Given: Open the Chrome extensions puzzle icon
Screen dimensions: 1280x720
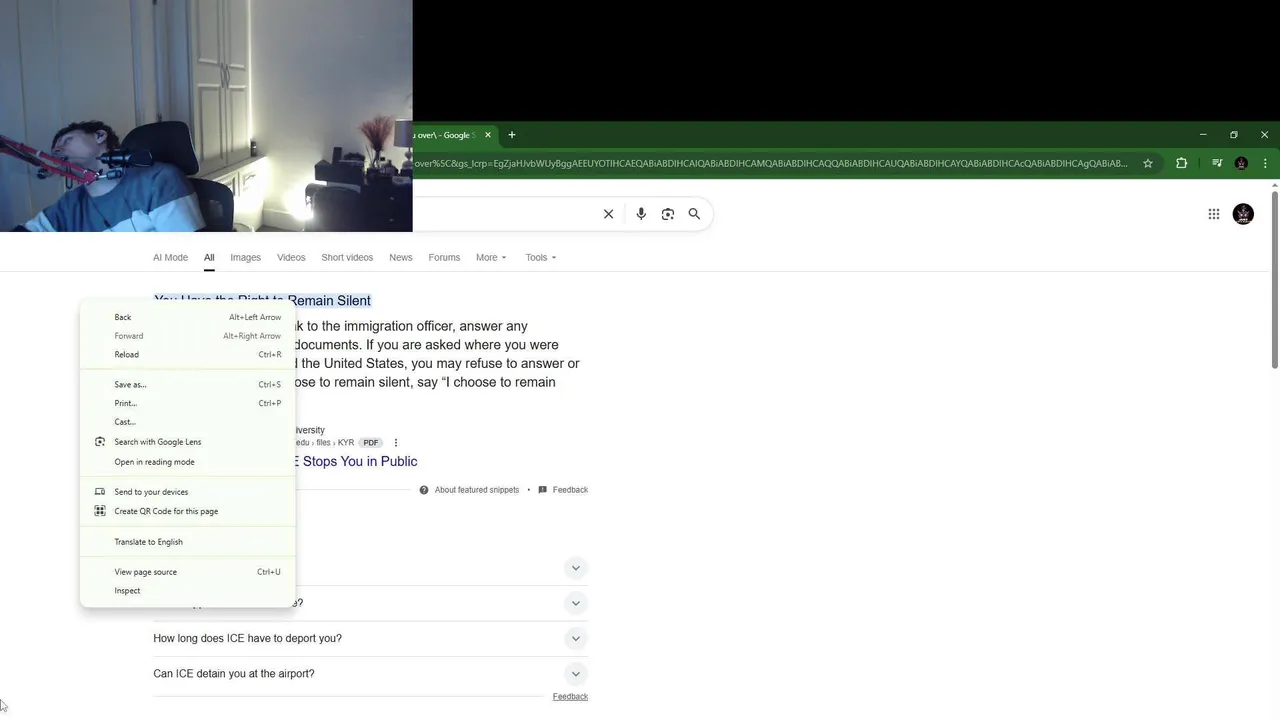Looking at the screenshot, I should coord(1181,163).
